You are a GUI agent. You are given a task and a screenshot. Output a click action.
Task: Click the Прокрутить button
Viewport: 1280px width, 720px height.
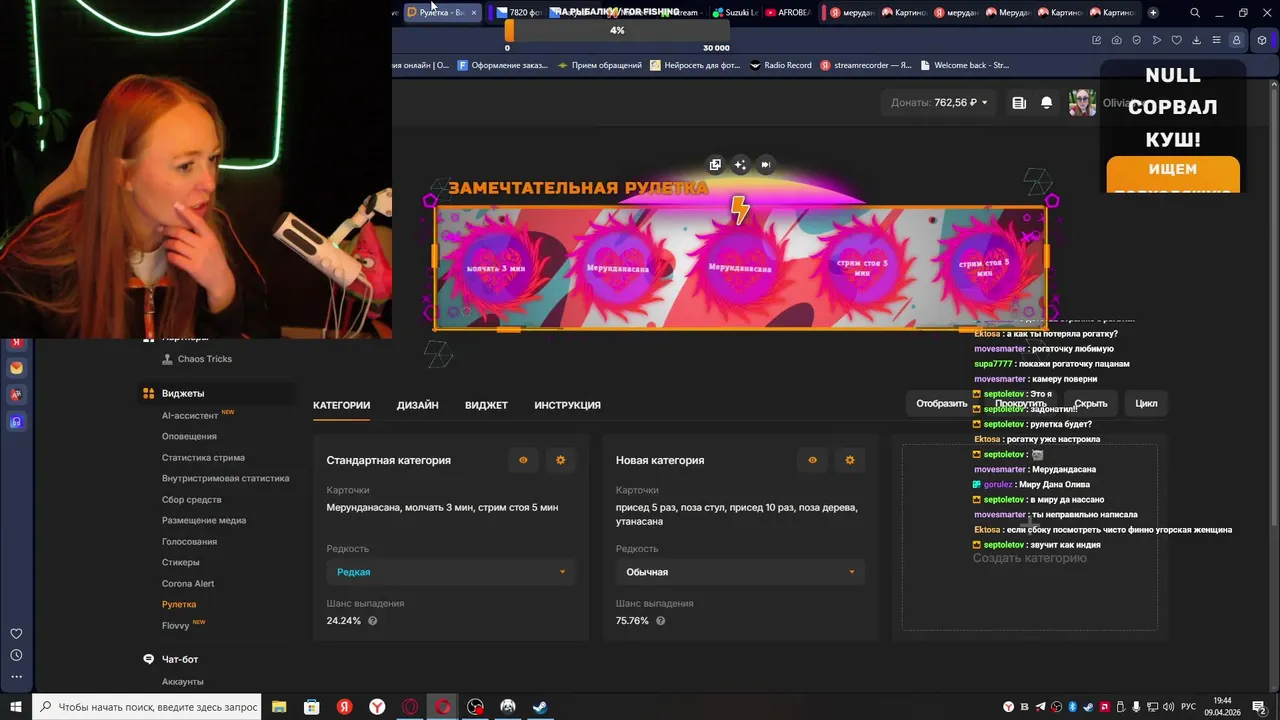pyautogui.click(x=1020, y=403)
